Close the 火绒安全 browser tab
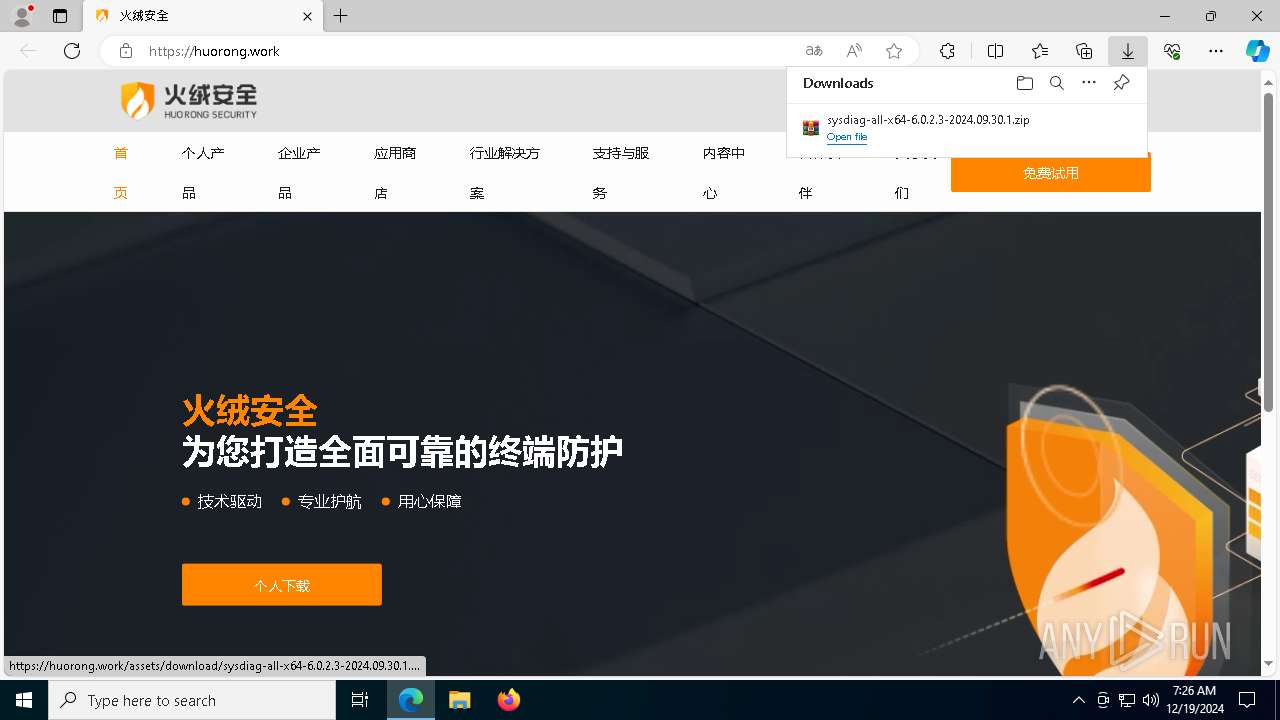 tap(308, 16)
